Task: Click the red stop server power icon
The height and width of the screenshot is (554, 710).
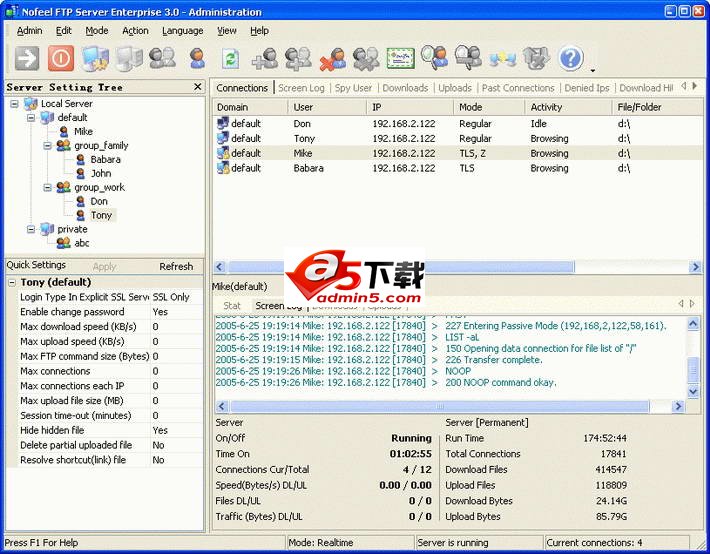Action: (x=61, y=59)
